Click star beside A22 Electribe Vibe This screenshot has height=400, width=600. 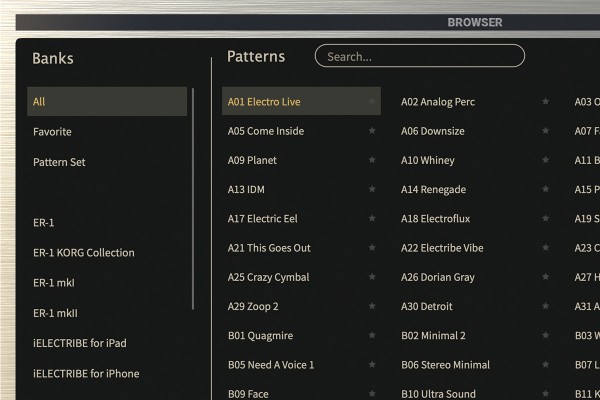(x=546, y=248)
